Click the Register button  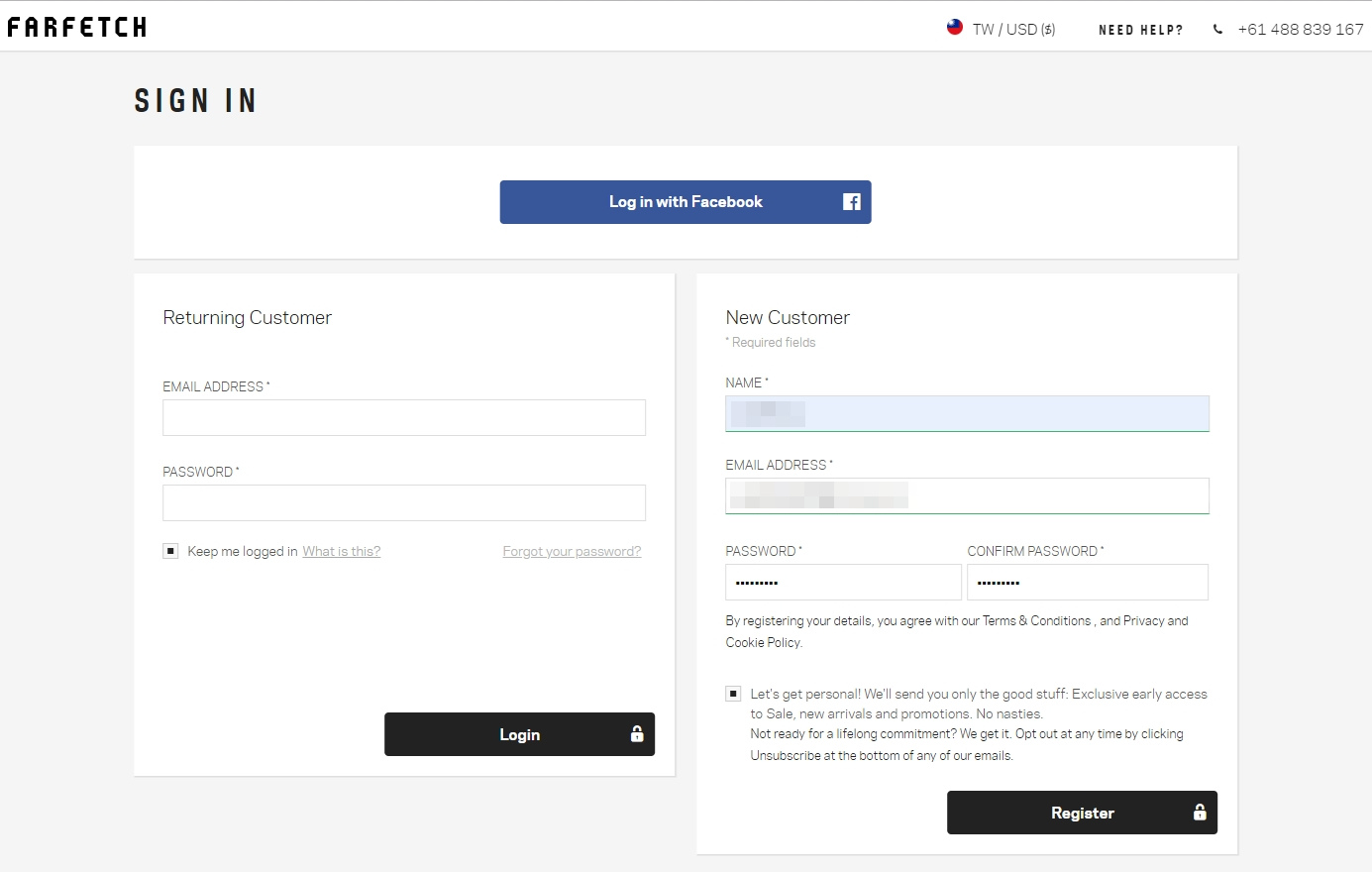(x=1082, y=813)
